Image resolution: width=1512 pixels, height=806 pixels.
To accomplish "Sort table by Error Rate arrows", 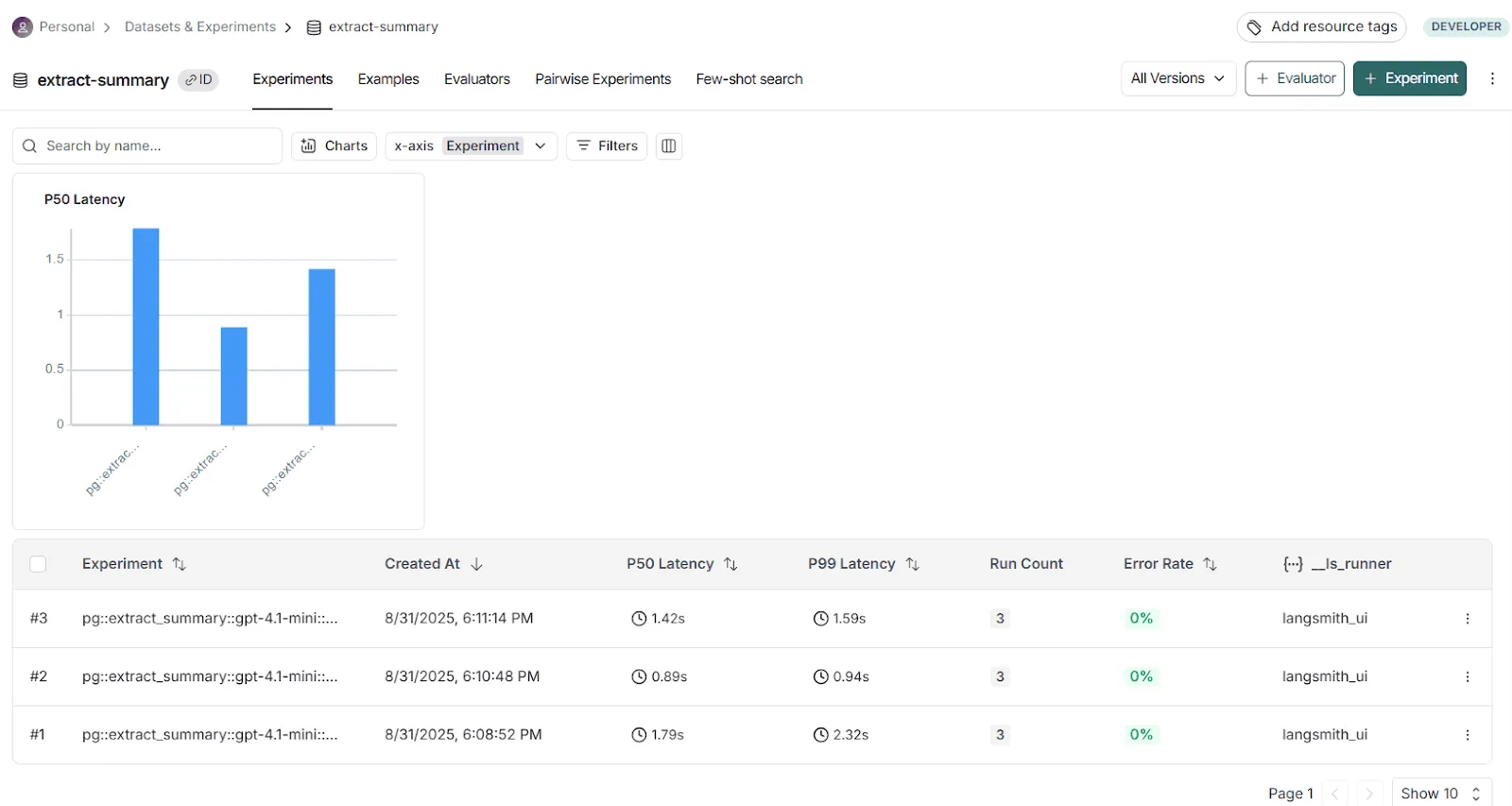I will point(1210,564).
